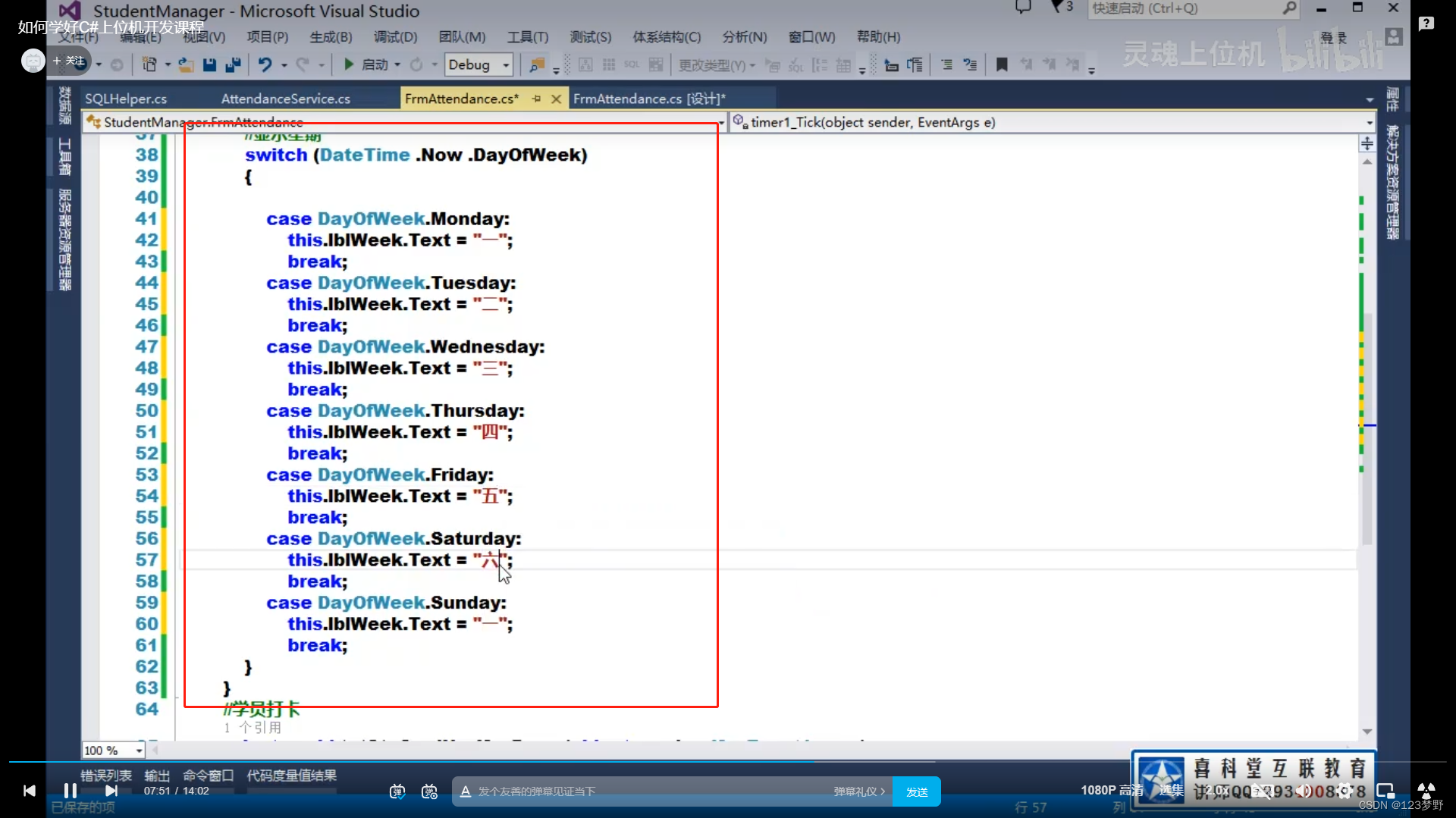Open danmaku settings icon

click(430, 791)
